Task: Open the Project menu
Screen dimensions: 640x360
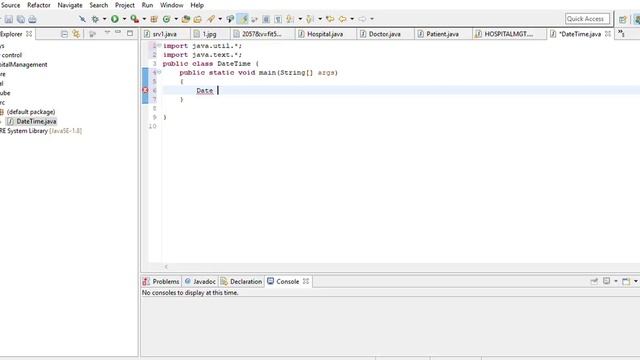Action: (x=124, y=5)
